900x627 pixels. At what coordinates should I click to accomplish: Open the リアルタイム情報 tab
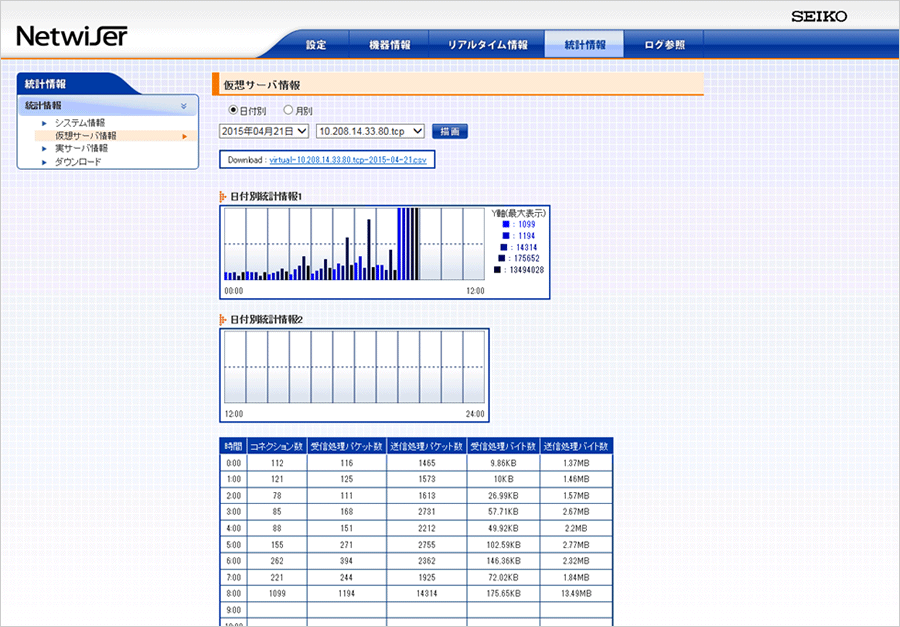pos(487,45)
